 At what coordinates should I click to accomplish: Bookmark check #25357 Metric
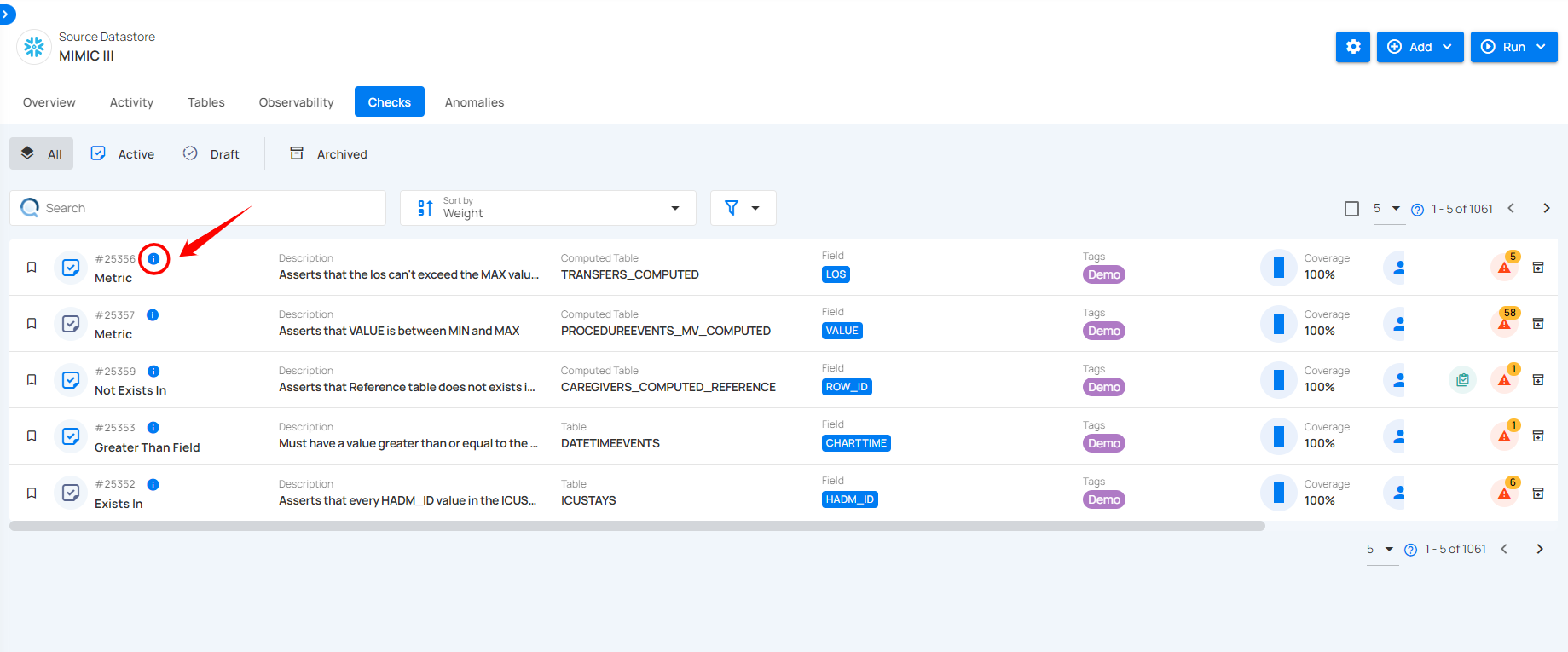pyautogui.click(x=32, y=324)
